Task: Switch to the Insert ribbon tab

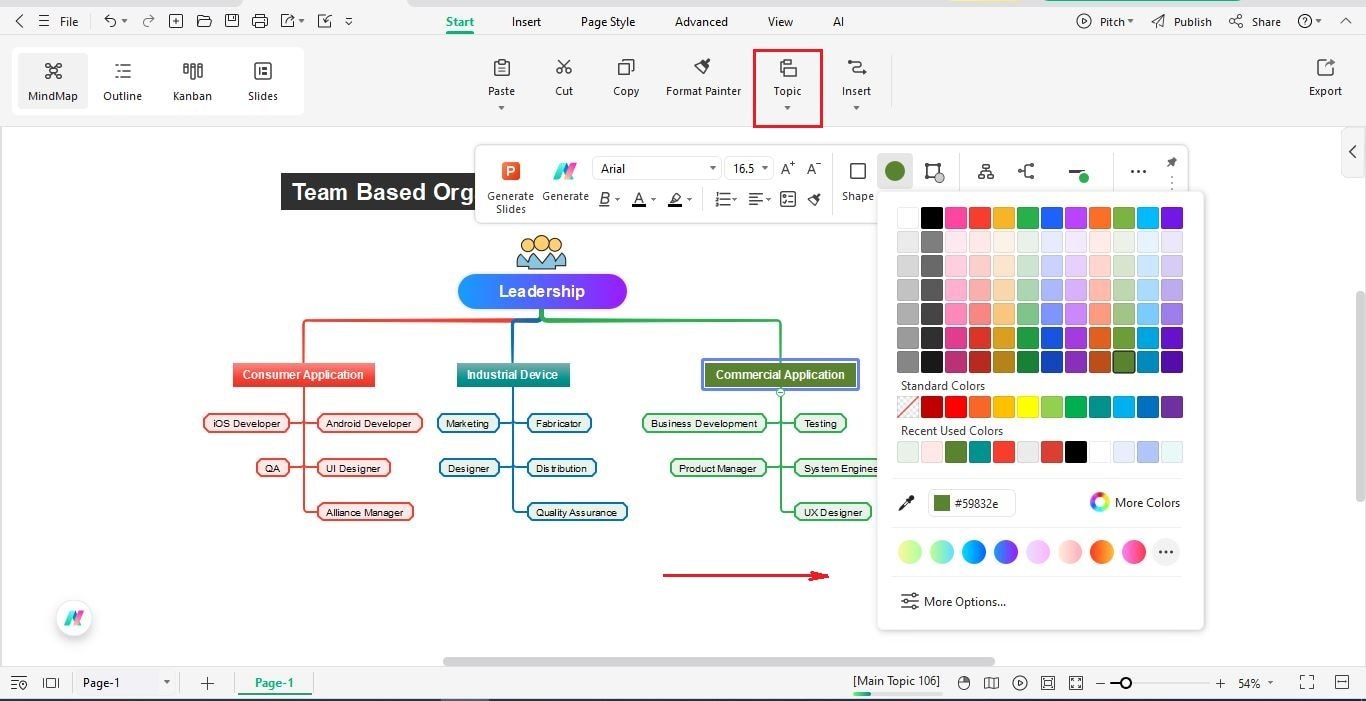Action: [x=526, y=21]
